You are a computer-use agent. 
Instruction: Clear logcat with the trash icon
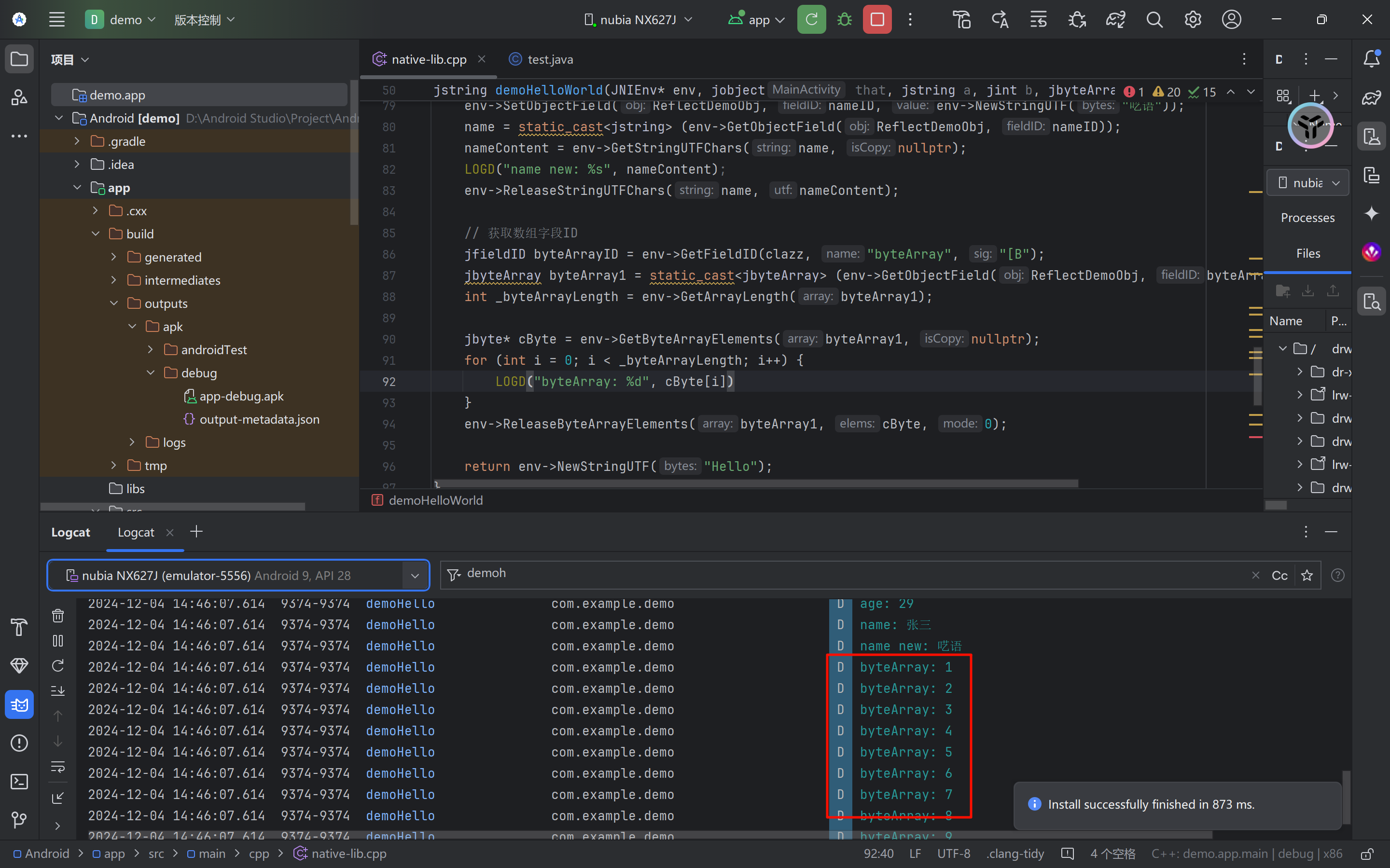[x=58, y=616]
